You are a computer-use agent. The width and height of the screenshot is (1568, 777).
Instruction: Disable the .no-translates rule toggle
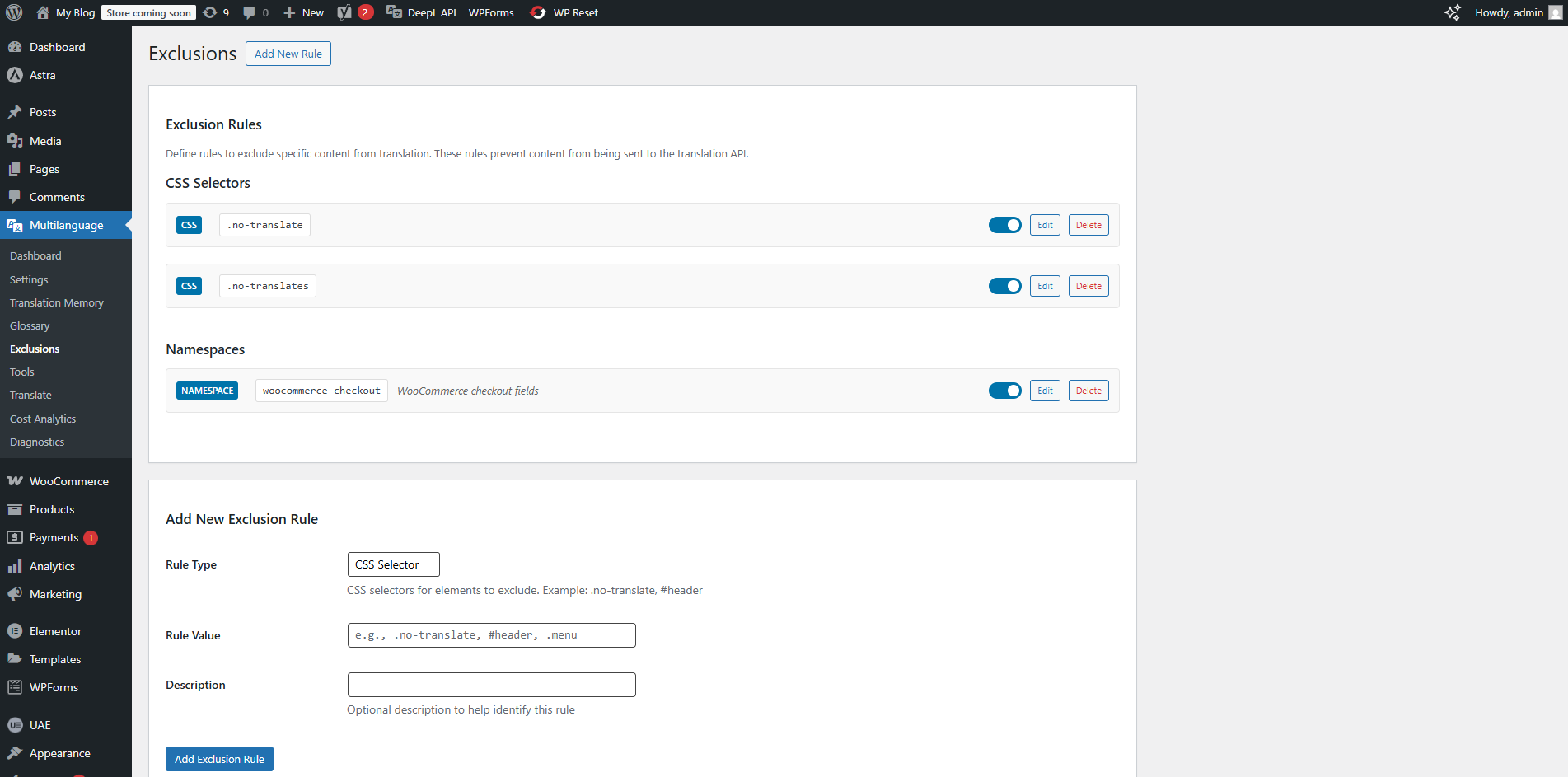[x=1005, y=286]
